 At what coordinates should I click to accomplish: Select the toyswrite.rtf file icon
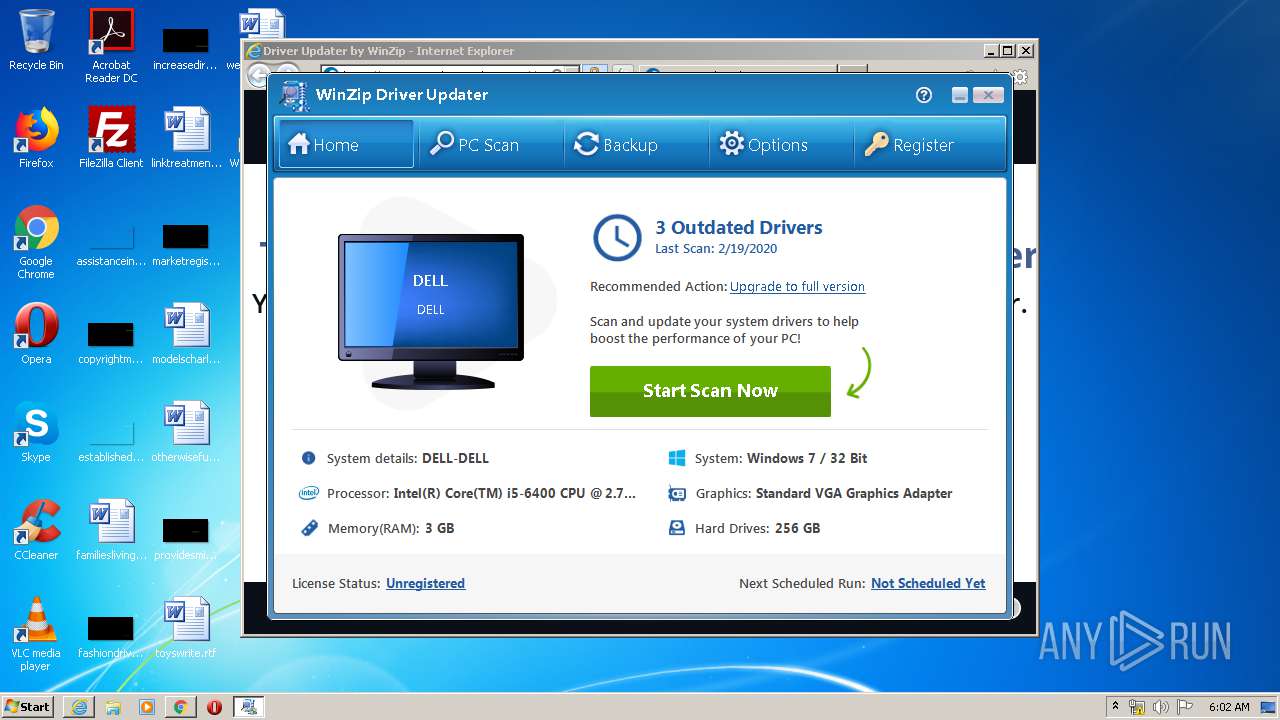[x=186, y=628]
